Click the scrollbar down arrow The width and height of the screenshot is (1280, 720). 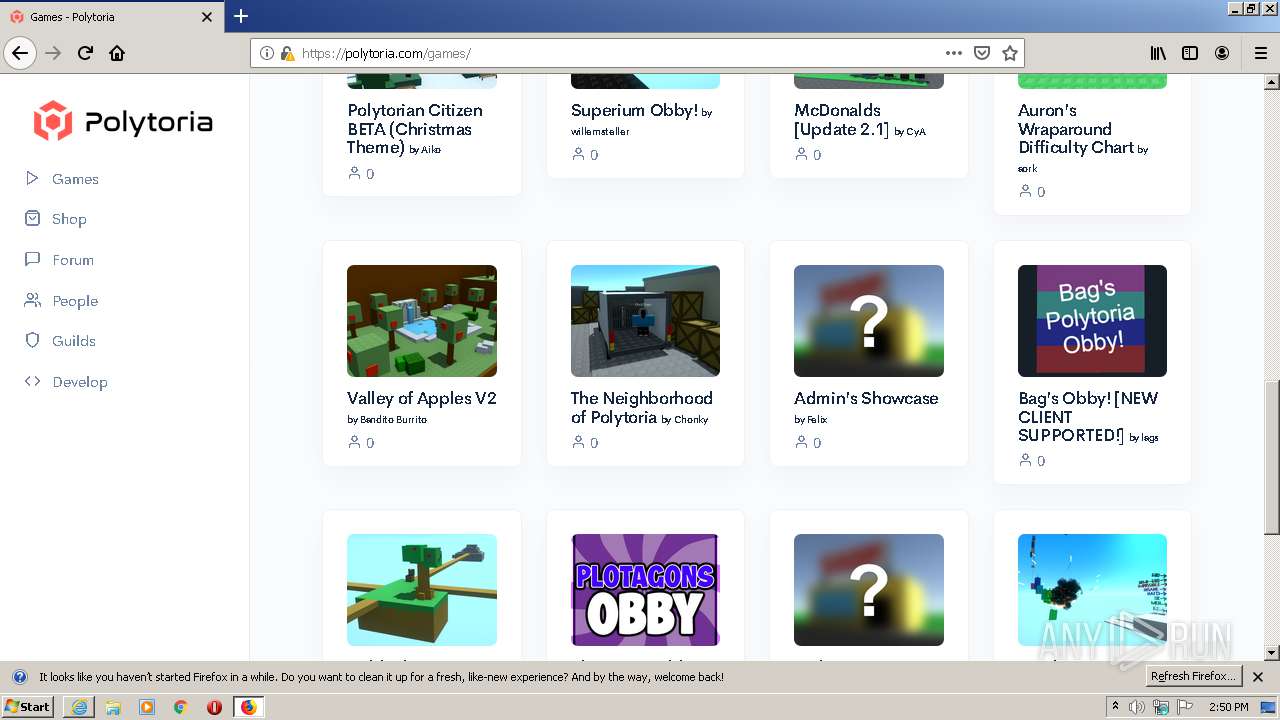[x=1271, y=653]
